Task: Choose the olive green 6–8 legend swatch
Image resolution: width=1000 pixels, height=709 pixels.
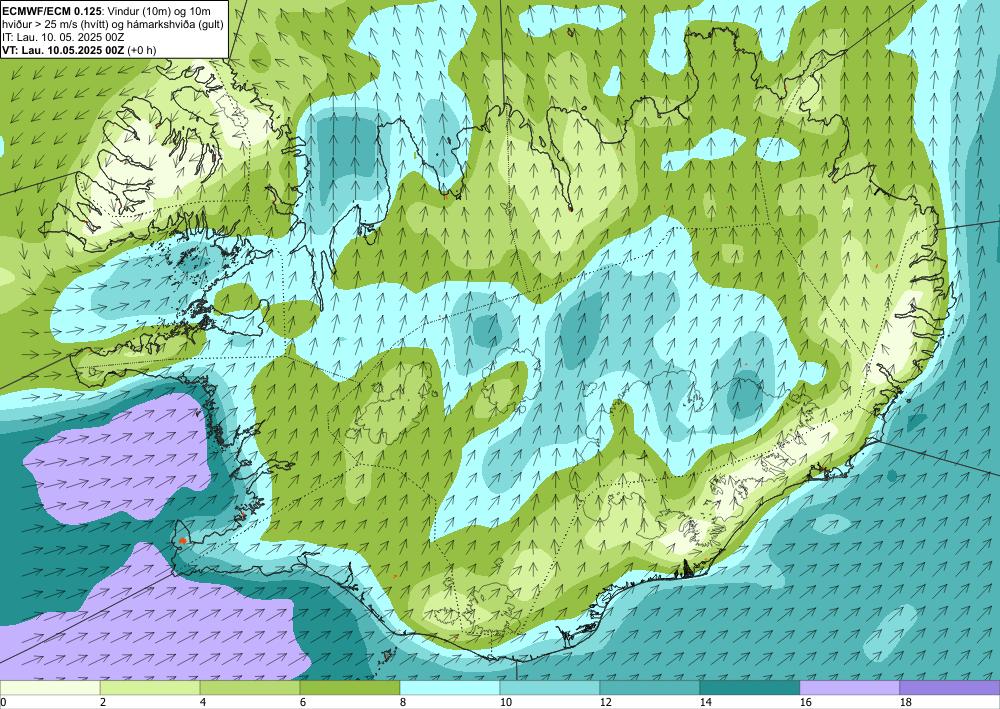Action: (349, 688)
